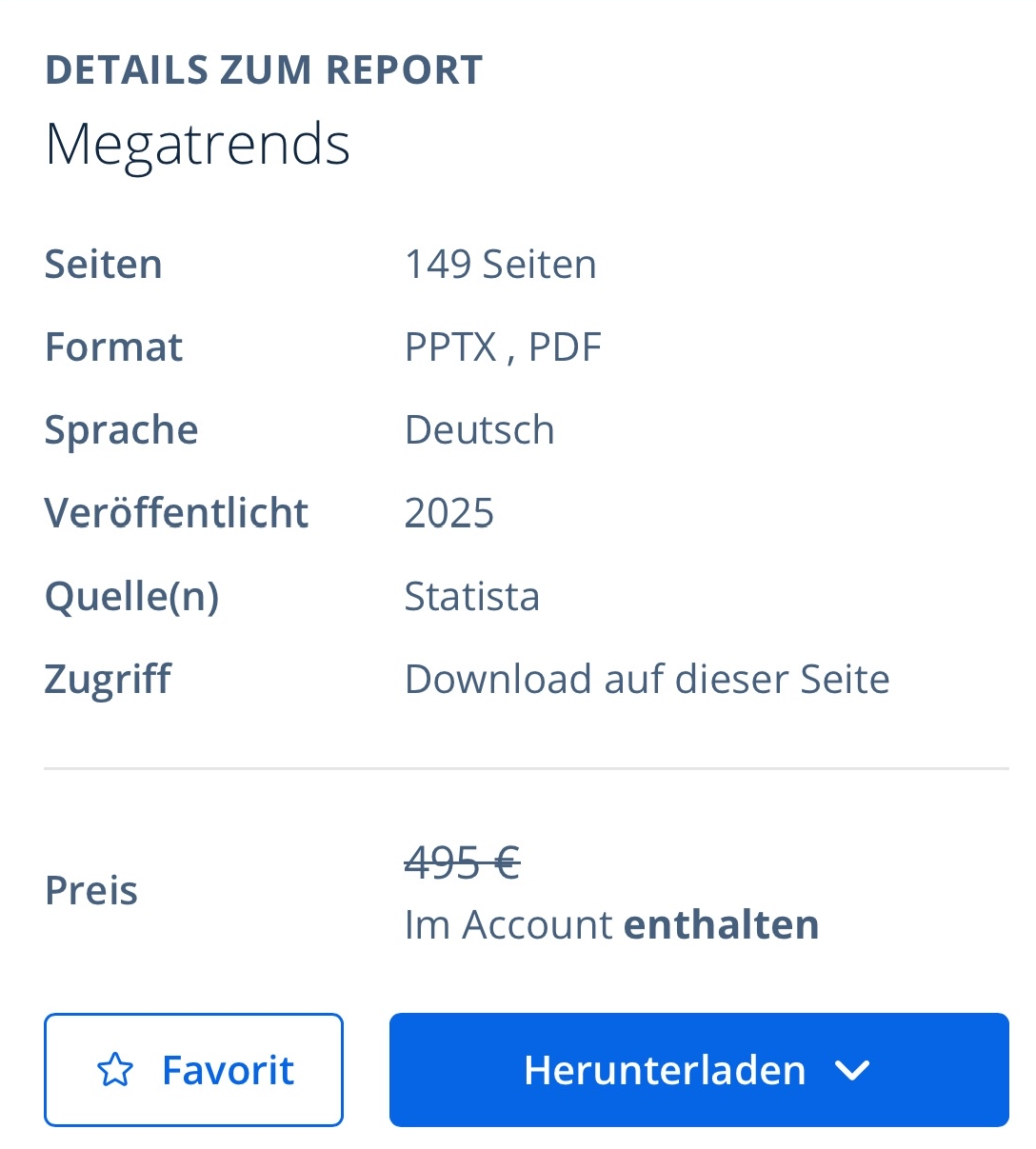Click the crossed-out 495 € price

pyautogui.click(x=462, y=863)
